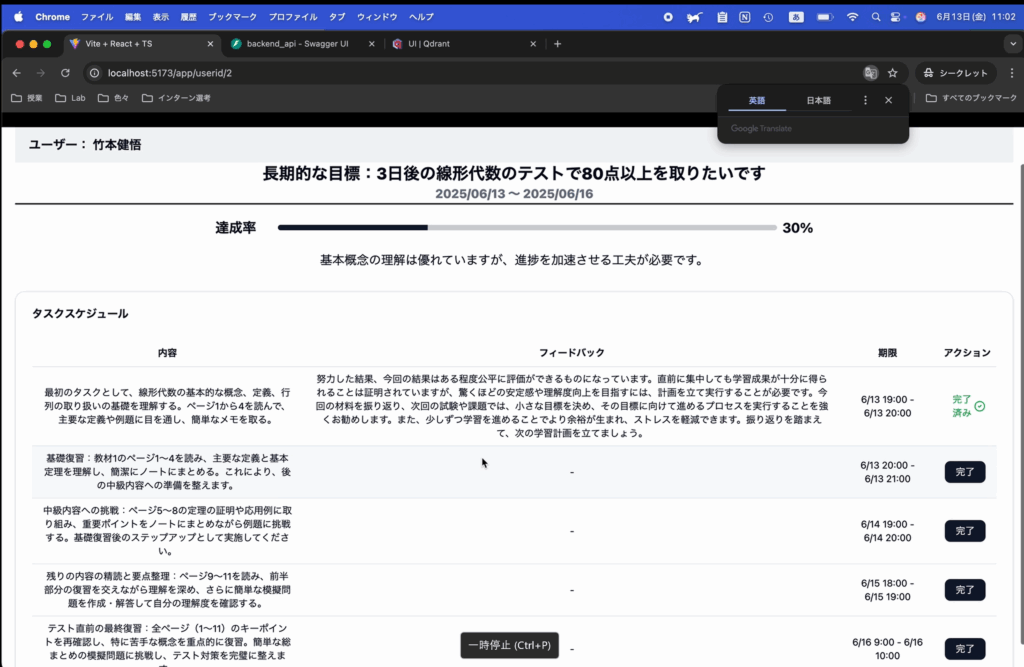Open the 色々 bookmark folder
Screen dimensions: 1024x667
114,98
